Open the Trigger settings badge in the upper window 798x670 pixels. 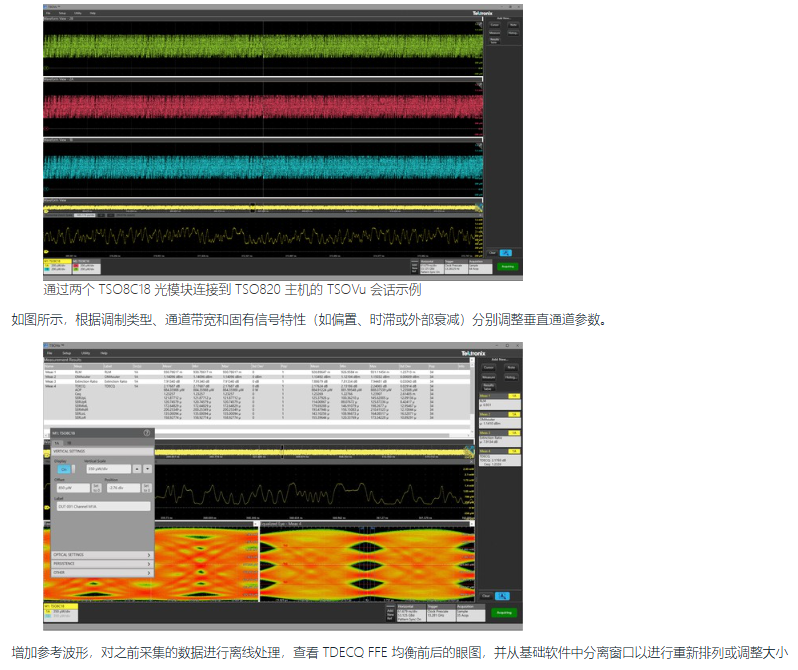[457, 267]
